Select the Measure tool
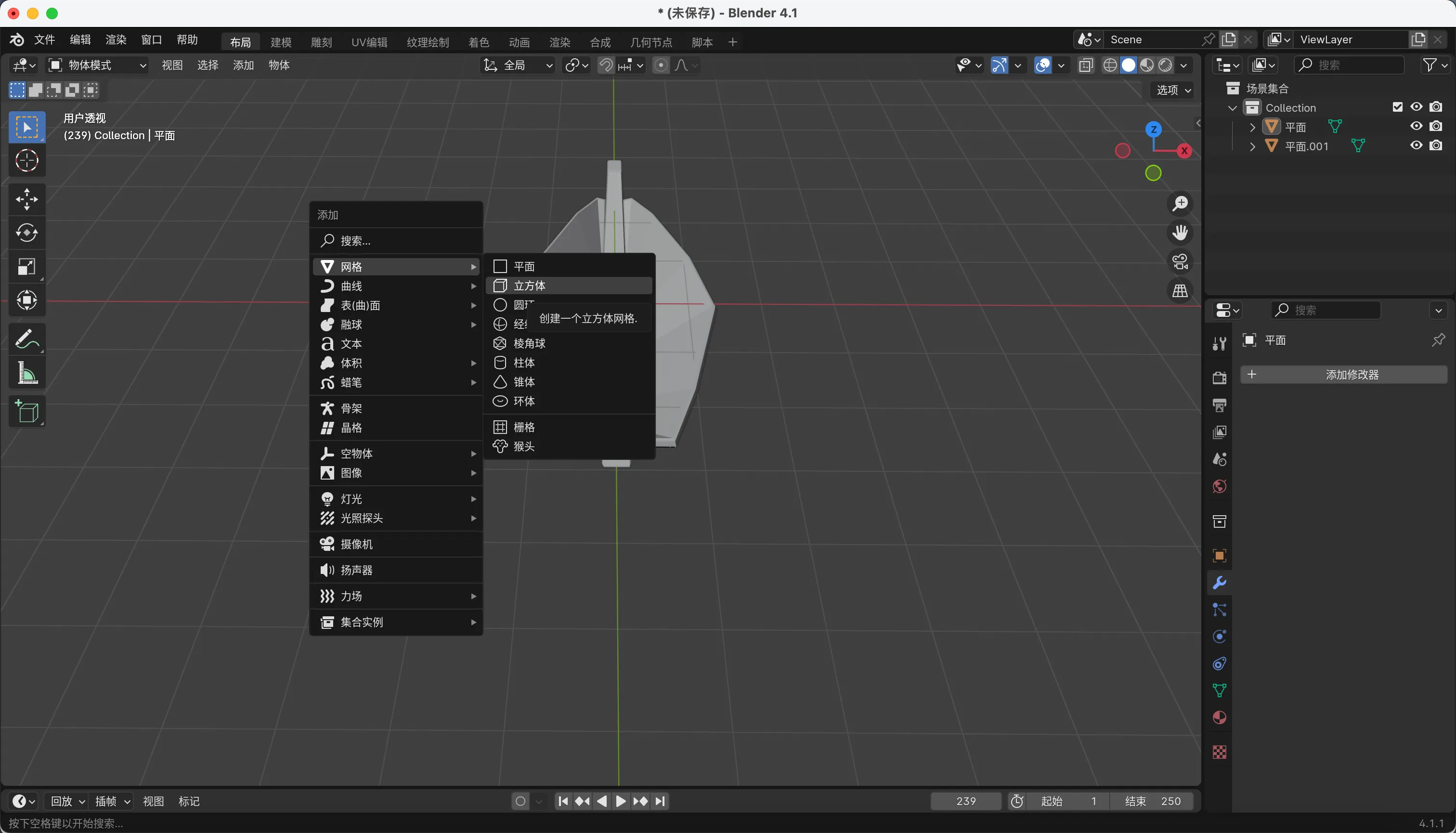Screen dimensions: 1456x833 [26, 373]
